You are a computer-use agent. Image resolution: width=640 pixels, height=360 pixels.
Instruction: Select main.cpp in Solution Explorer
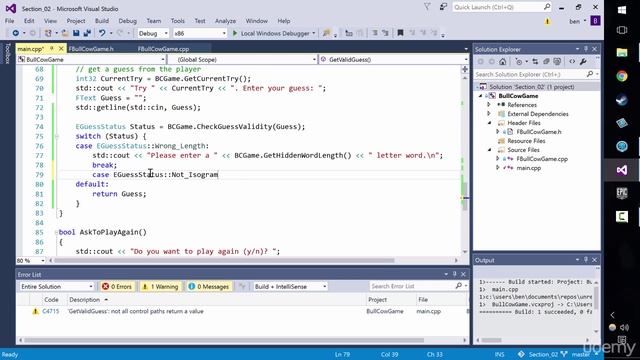tap(528, 168)
